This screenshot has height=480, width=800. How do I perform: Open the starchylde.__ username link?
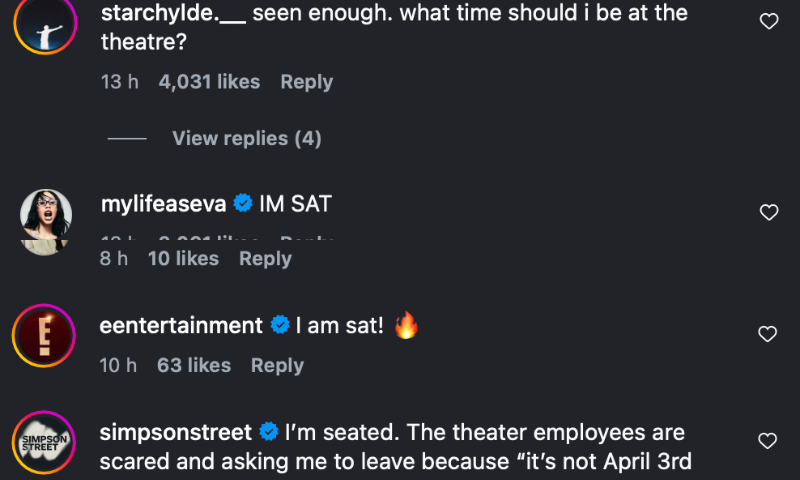pyautogui.click(x=172, y=16)
